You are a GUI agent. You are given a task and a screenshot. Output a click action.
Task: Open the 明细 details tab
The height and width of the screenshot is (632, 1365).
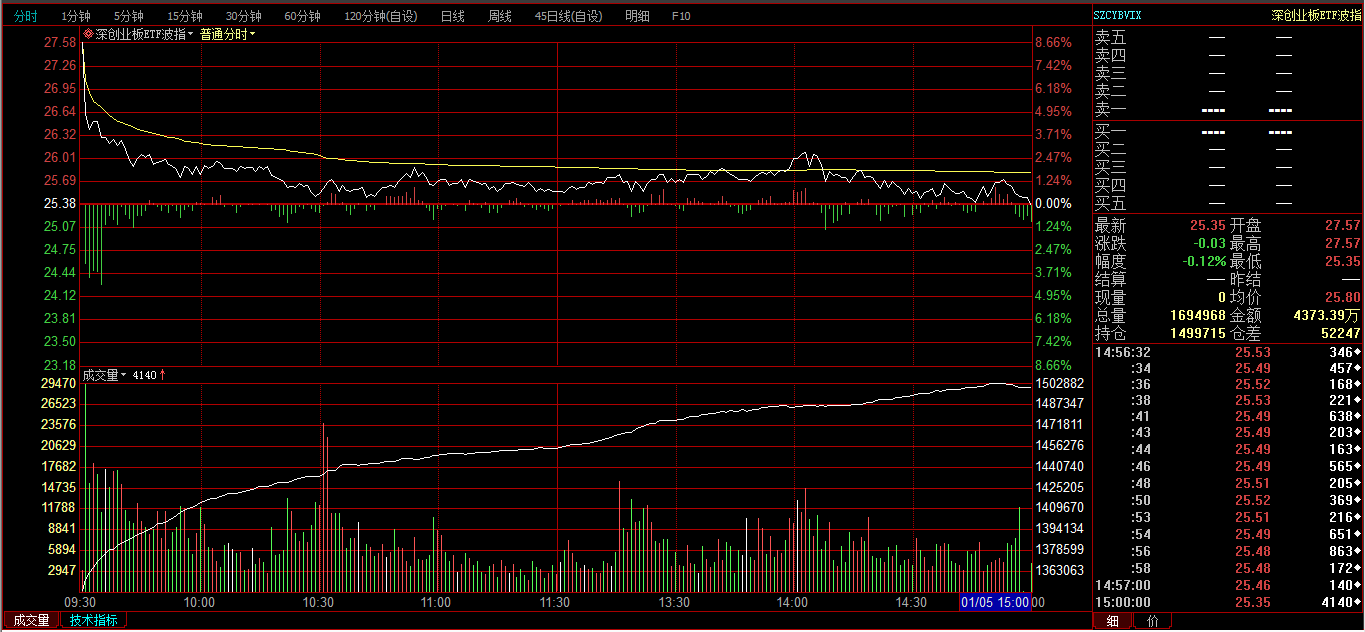(637, 16)
